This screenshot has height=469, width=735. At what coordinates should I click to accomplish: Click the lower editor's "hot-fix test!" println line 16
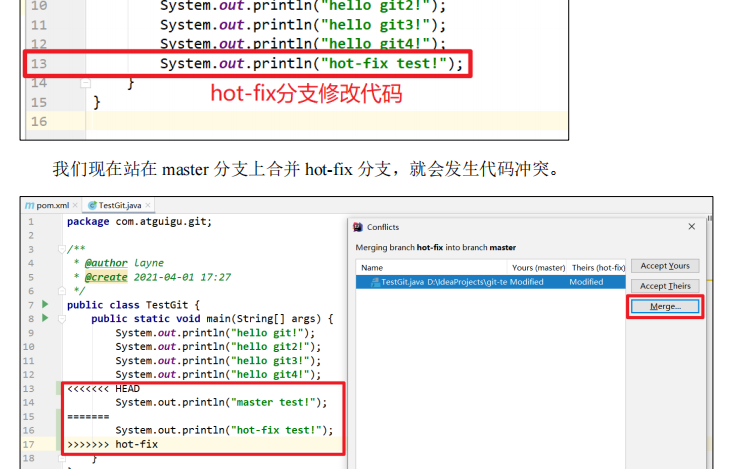click(x=224, y=430)
